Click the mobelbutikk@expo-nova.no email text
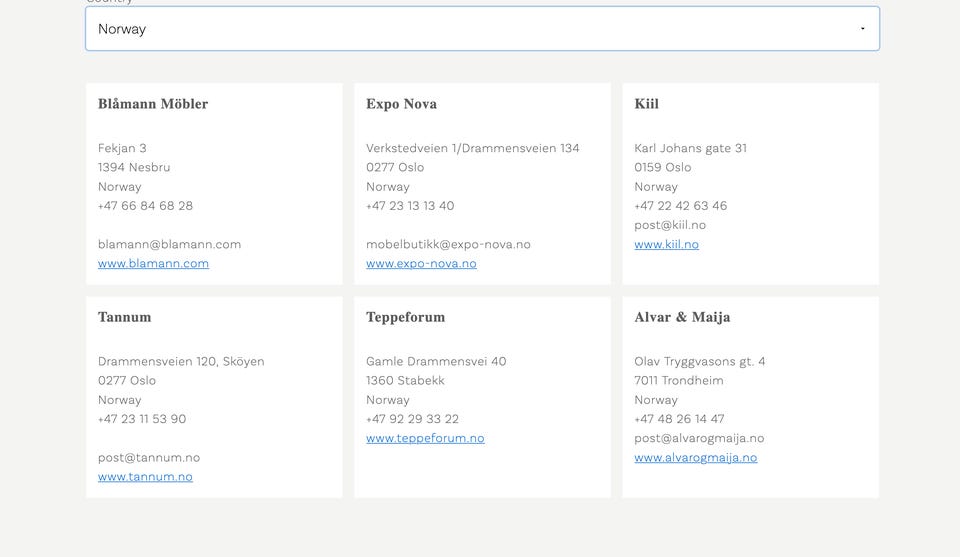This screenshot has width=960, height=557. click(x=448, y=244)
